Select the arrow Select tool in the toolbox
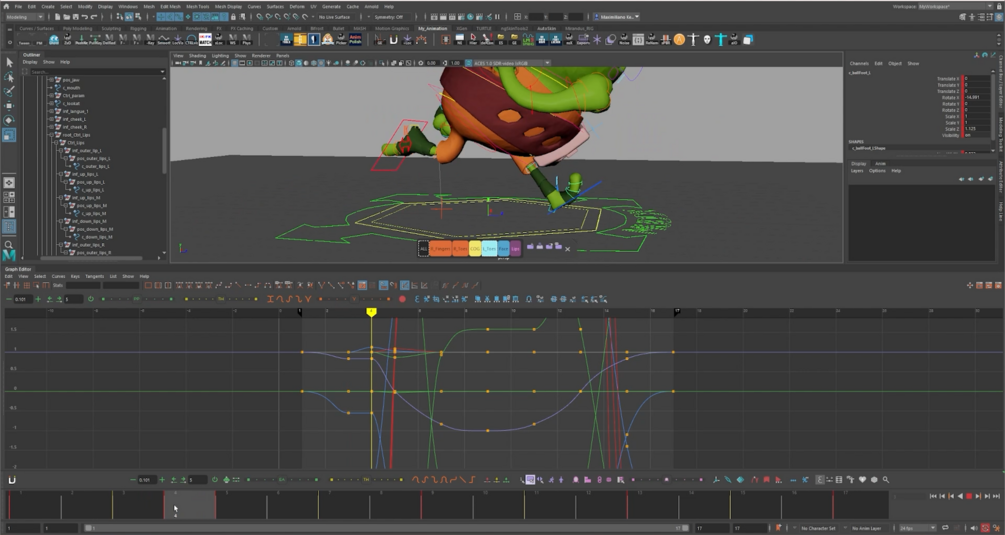Image resolution: width=1005 pixels, height=535 pixels. (9, 62)
